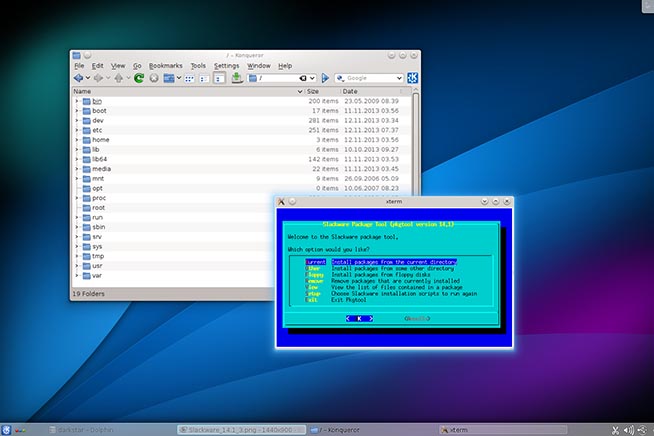
Task: Click the volume speaker tray icon
Action: 629,430
